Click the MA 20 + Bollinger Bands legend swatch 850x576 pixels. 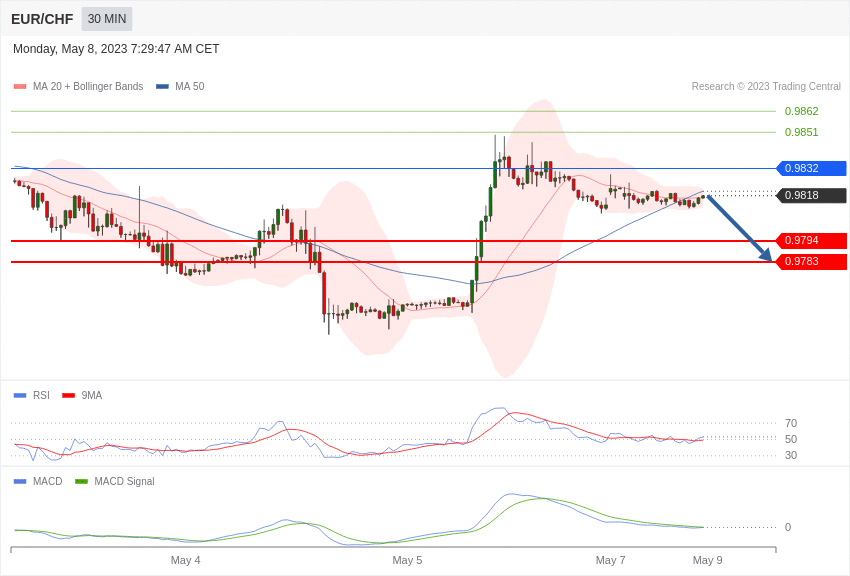coord(20,86)
